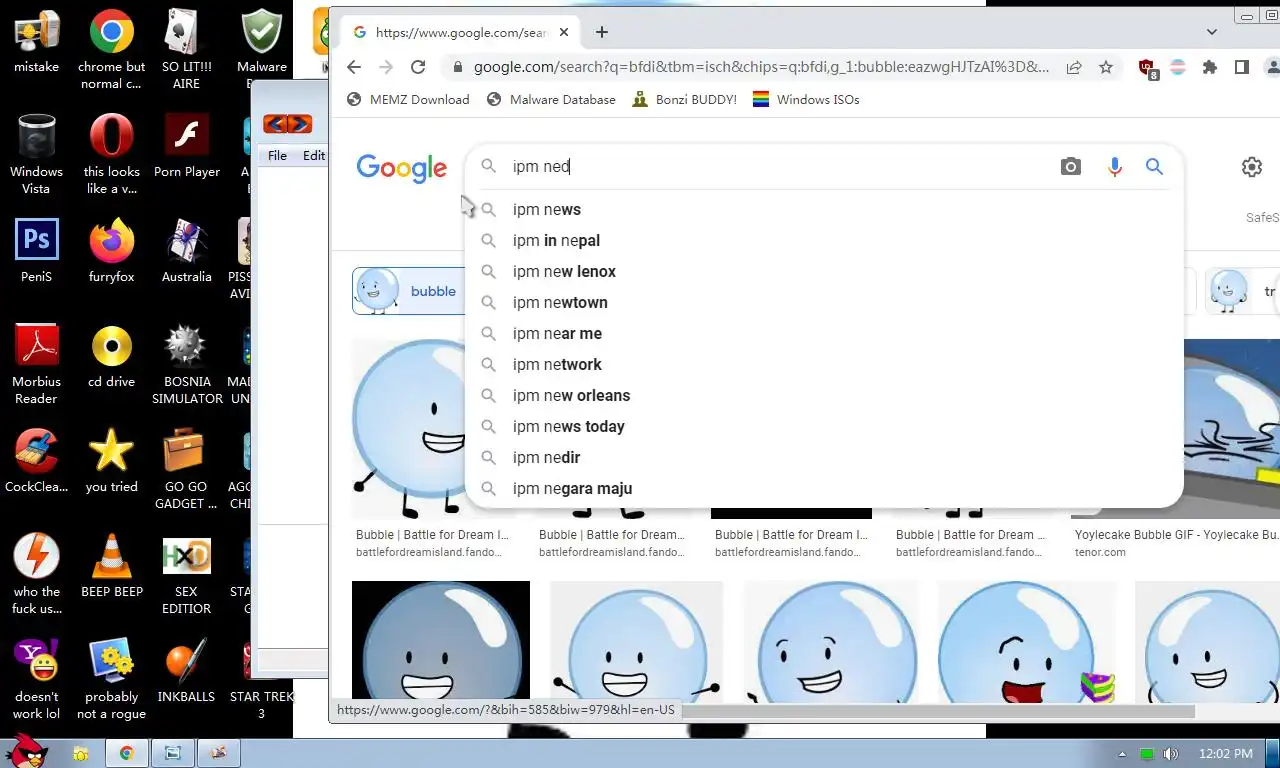This screenshot has width=1280, height=768.
Task: Open 'chrome but normal' desktop shortcut
Action: [111, 50]
